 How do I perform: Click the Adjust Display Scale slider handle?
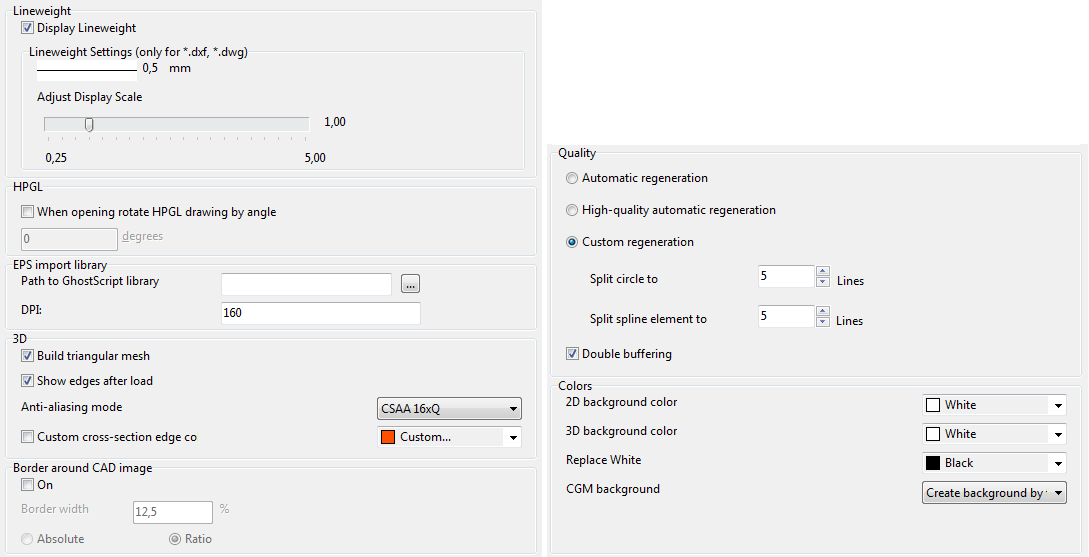(x=89, y=124)
